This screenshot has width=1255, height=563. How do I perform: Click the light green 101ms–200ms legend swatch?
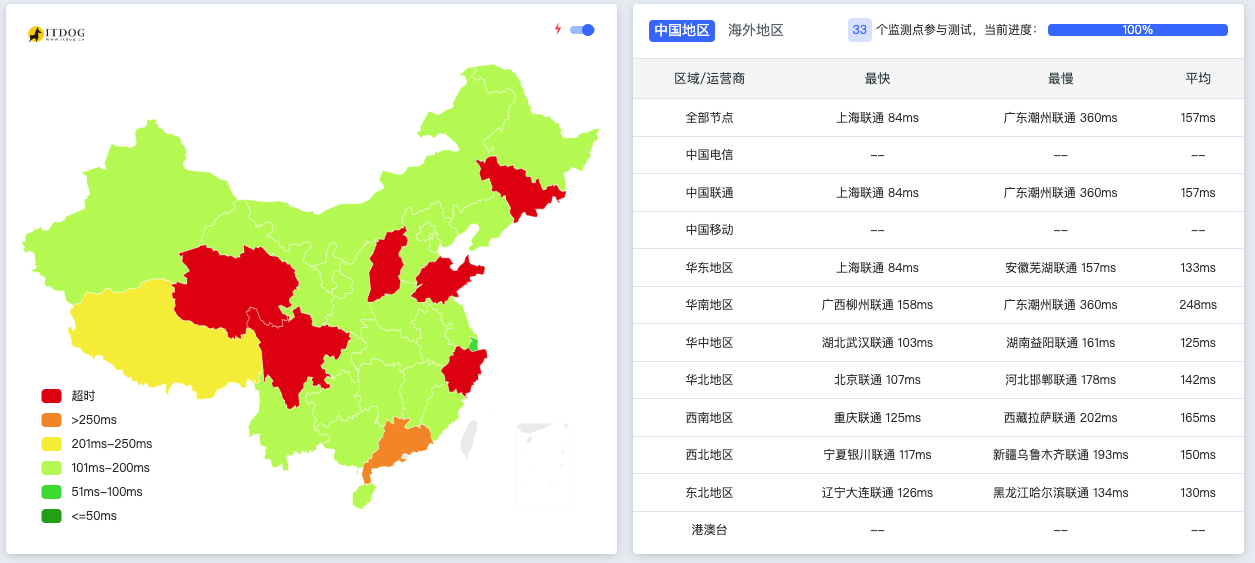coord(52,468)
